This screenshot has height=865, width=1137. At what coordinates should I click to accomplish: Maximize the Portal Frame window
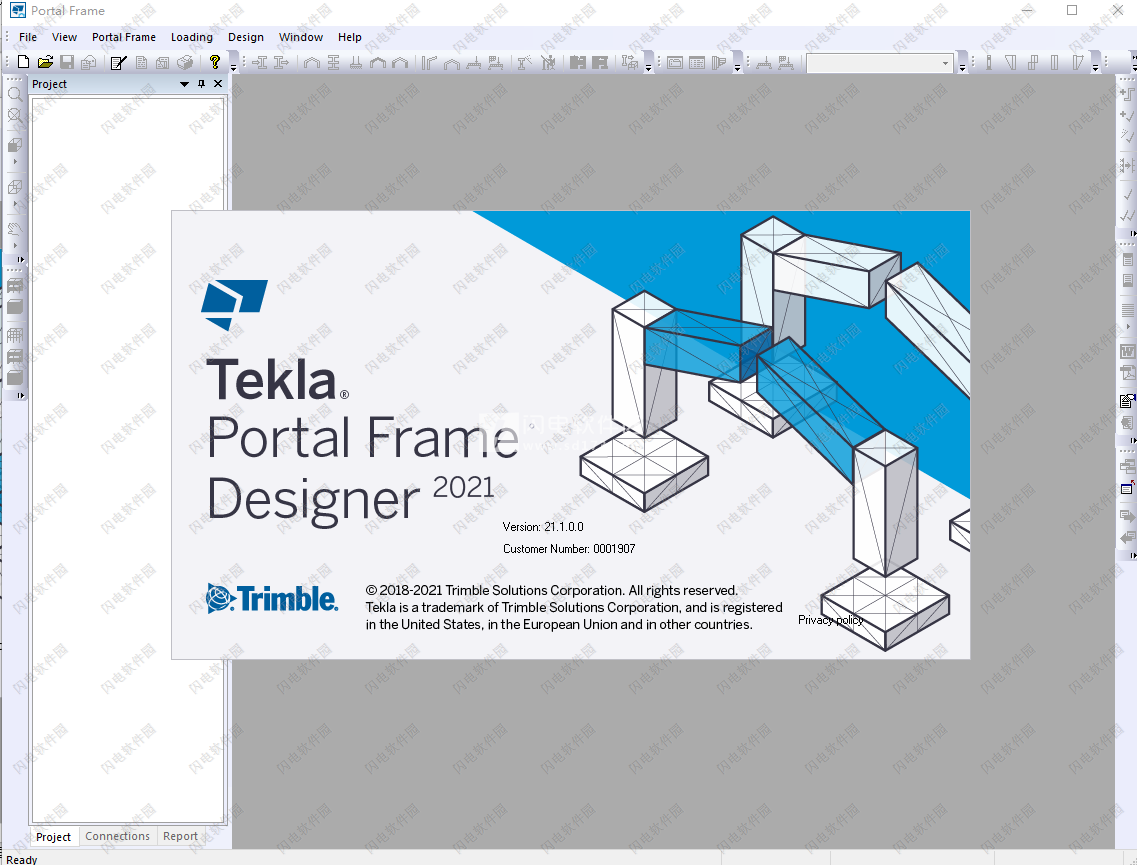click(x=1072, y=10)
